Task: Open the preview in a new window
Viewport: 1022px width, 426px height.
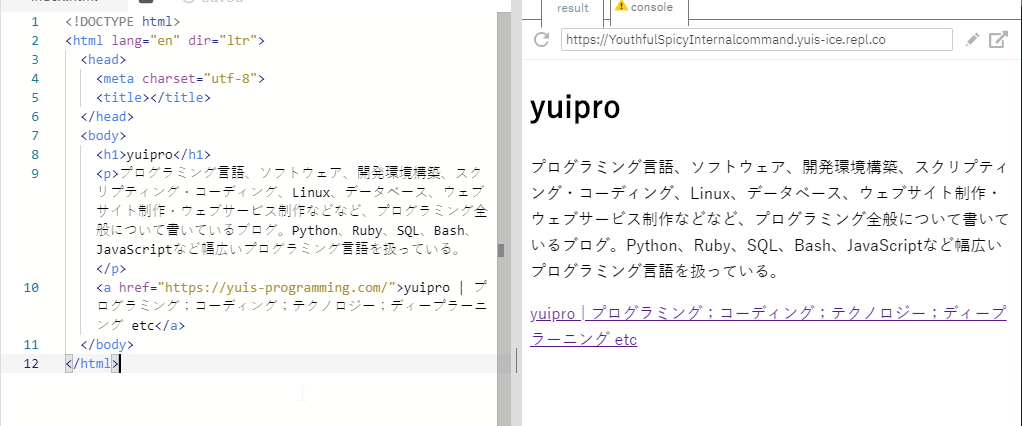Action: click(998, 40)
